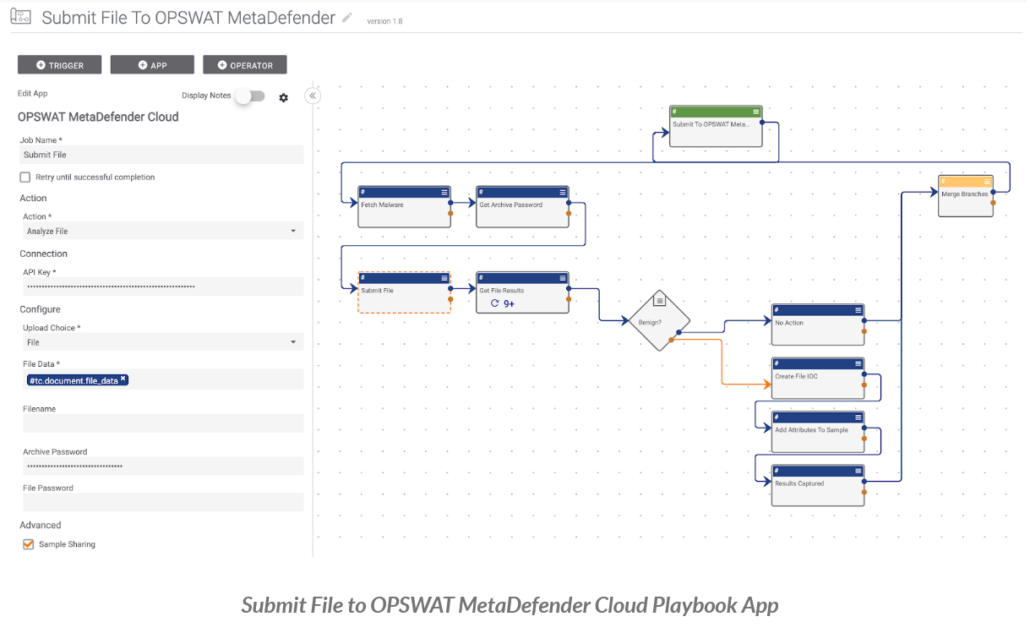The height and width of the screenshot is (633, 1030).
Task: Open the Action dropdown showing Analyze File
Action: 162,231
